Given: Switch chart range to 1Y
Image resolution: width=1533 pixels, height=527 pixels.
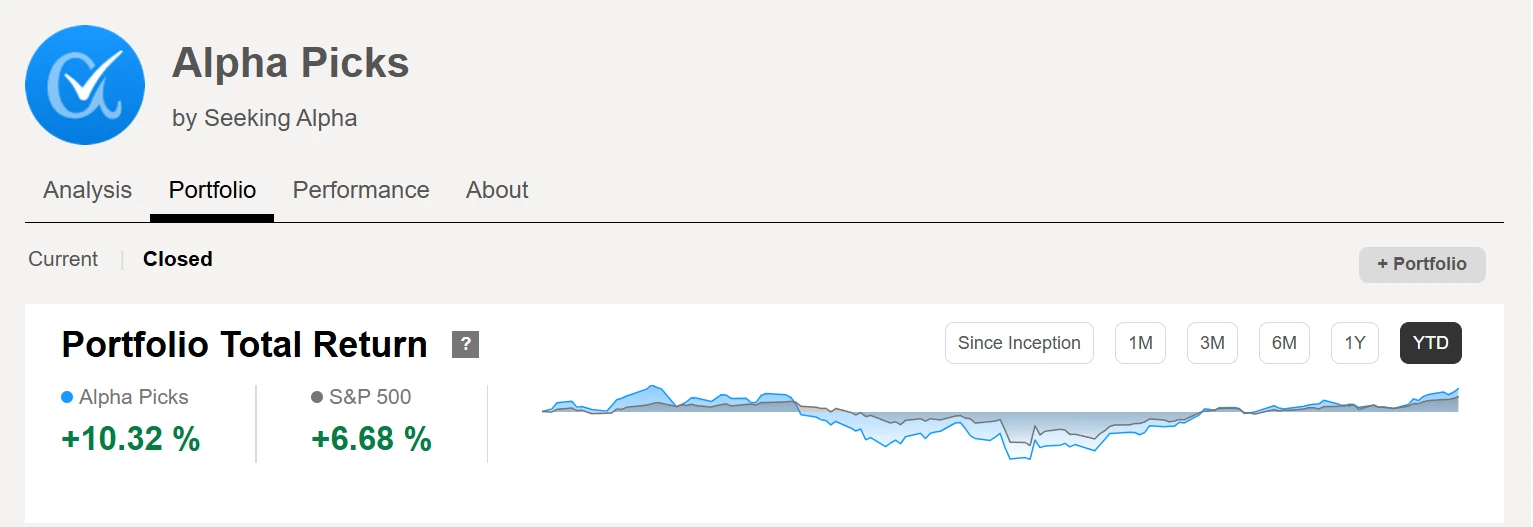Looking at the screenshot, I should coord(1355,343).
